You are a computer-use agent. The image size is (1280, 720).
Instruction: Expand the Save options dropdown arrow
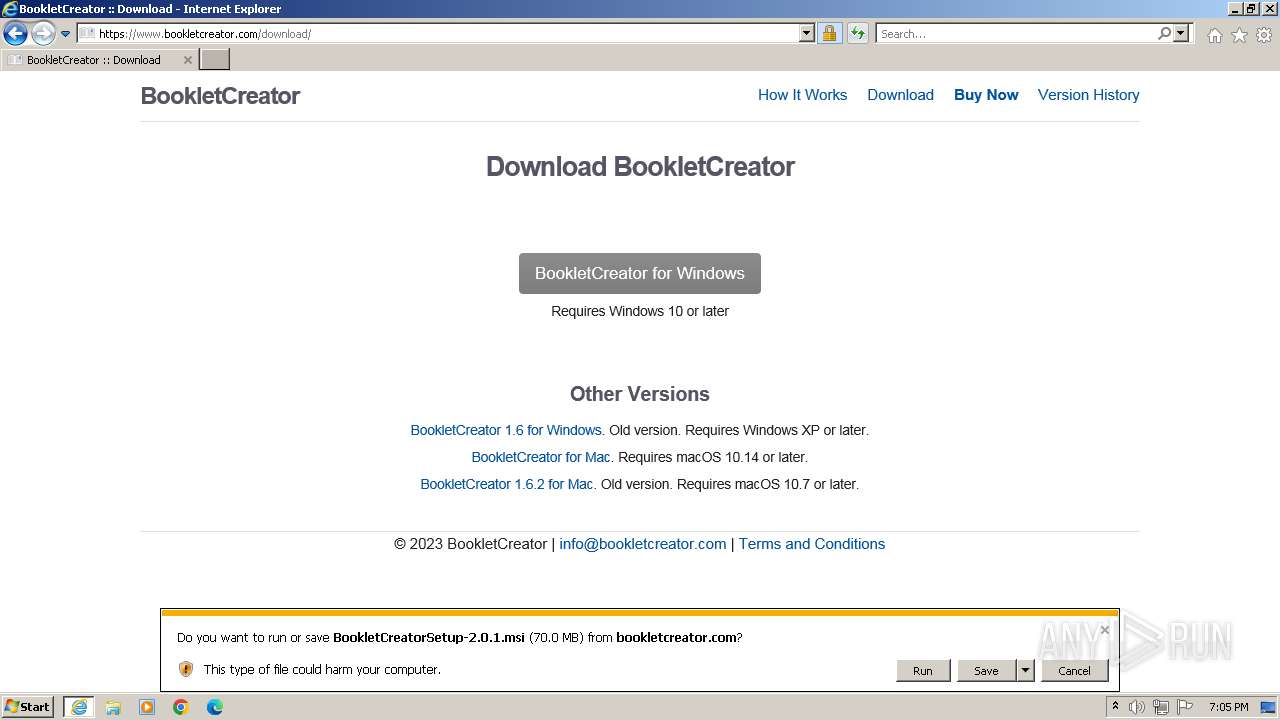click(1025, 671)
